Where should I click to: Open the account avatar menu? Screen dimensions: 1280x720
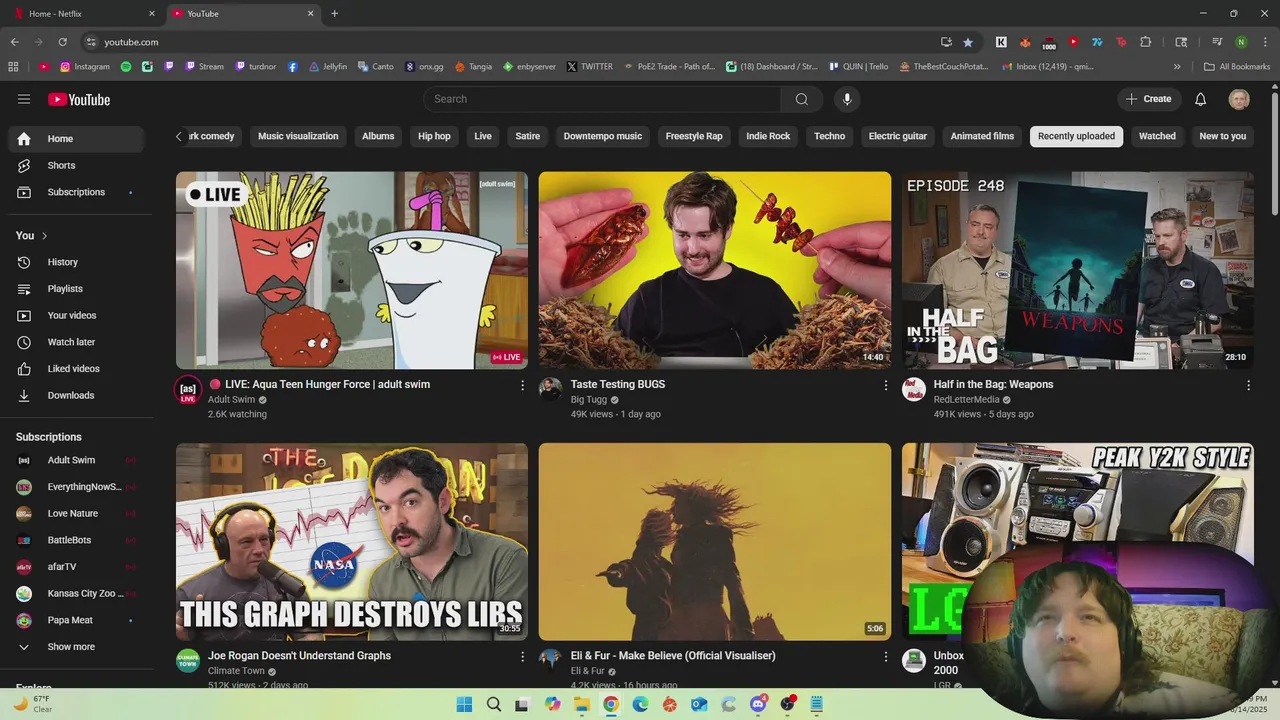pos(1239,99)
